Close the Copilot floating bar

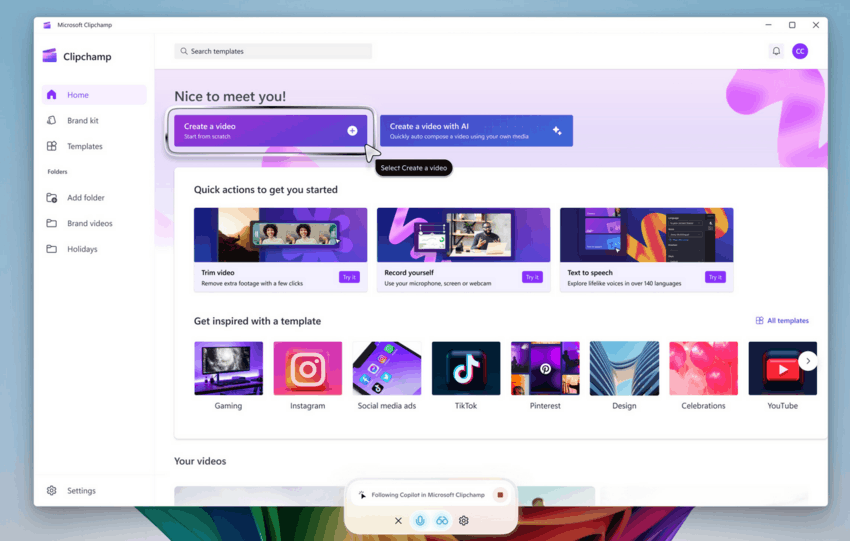[x=398, y=520]
